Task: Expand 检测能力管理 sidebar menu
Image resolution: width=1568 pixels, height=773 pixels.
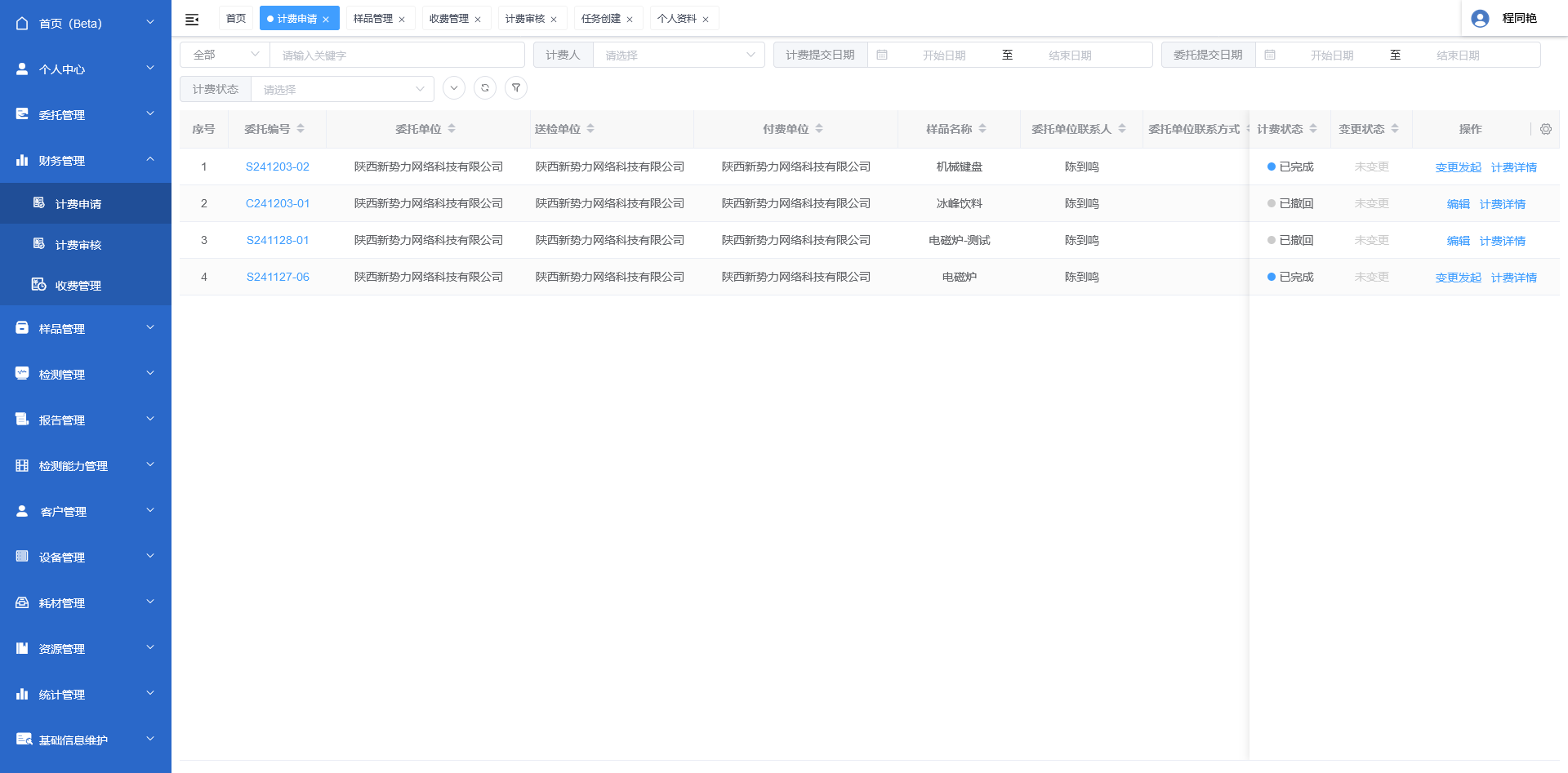Action: (86, 465)
